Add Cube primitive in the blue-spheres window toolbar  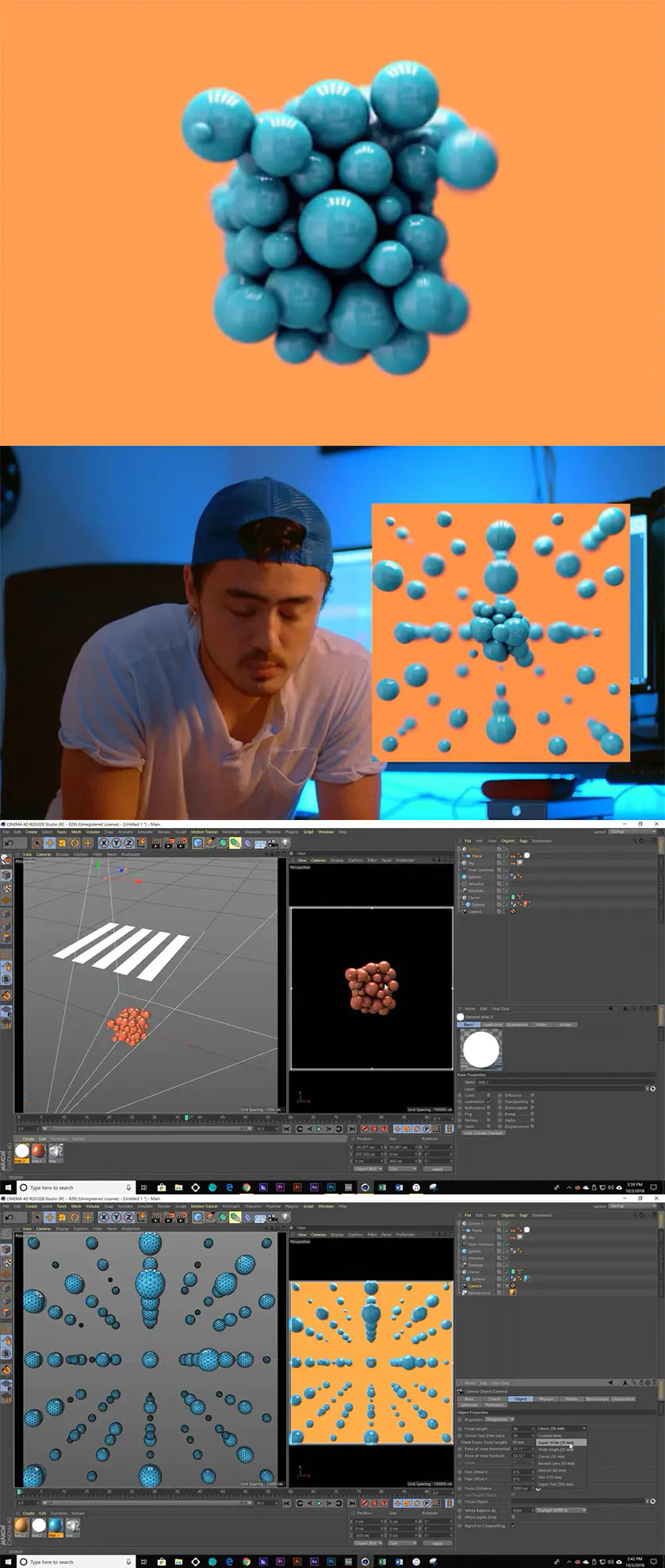[198, 1217]
